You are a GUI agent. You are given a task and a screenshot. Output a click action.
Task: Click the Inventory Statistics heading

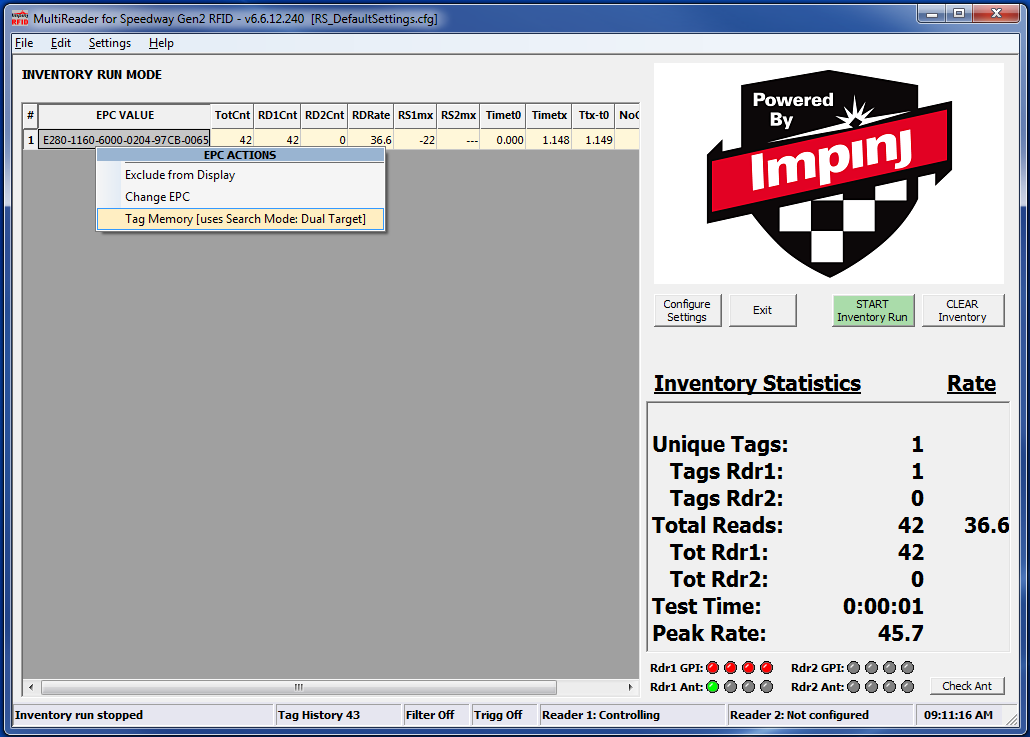(757, 384)
